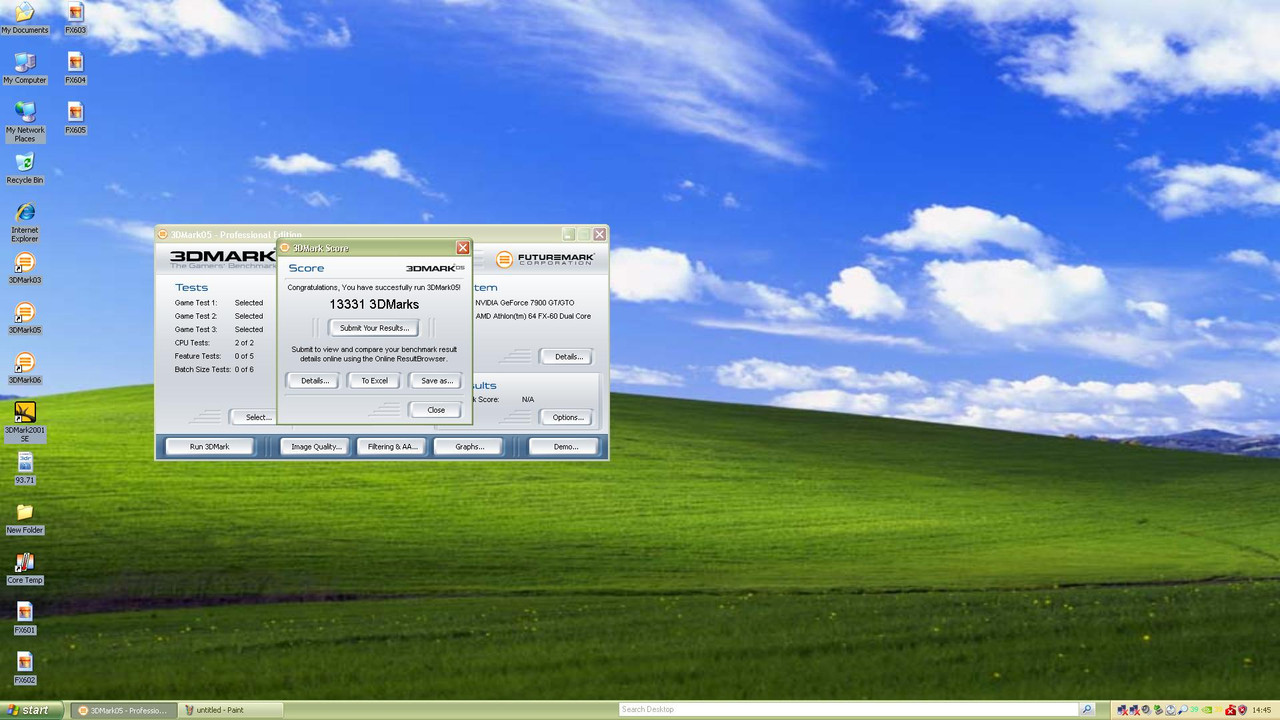Click the Save as... button

436,381
